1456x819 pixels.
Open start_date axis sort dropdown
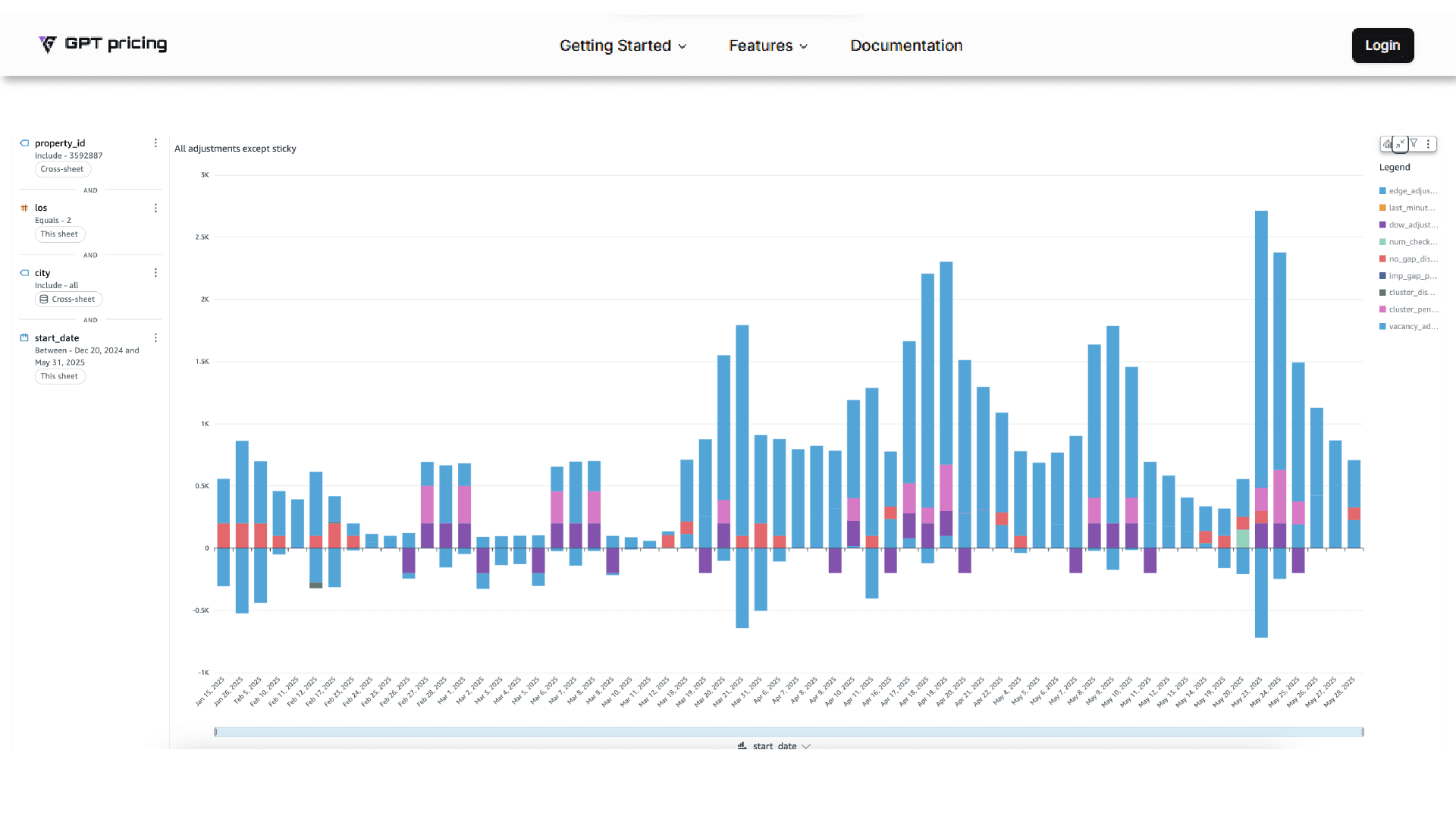(805, 746)
